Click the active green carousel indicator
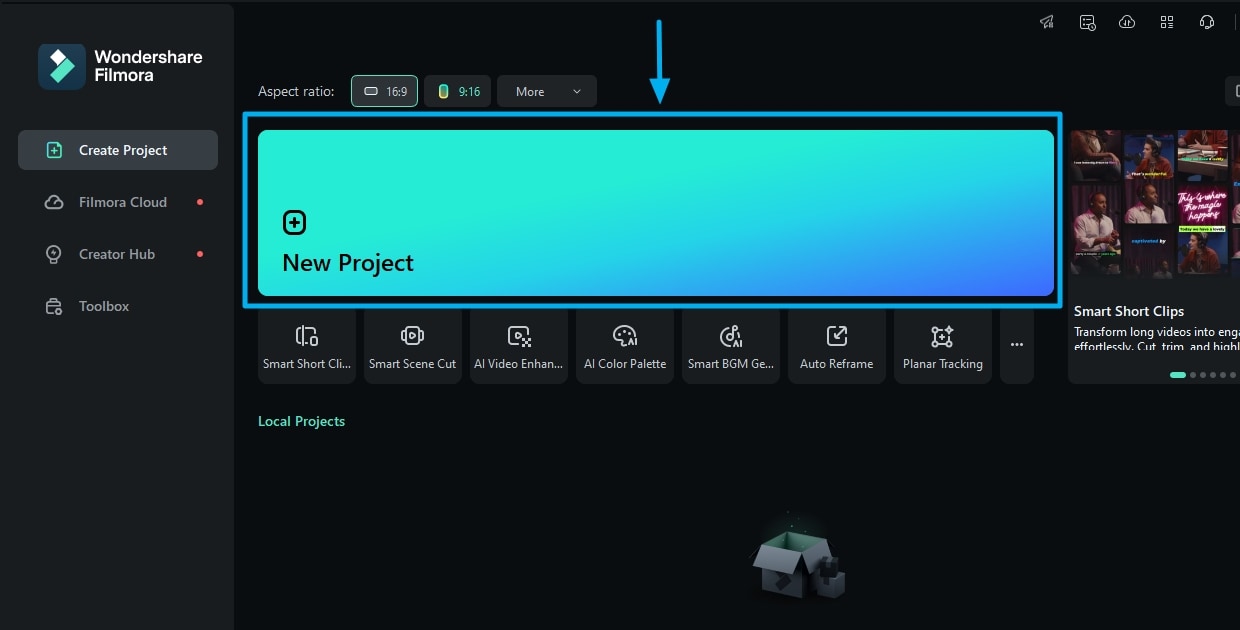The height and width of the screenshot is (630, 1240). 1178,375
